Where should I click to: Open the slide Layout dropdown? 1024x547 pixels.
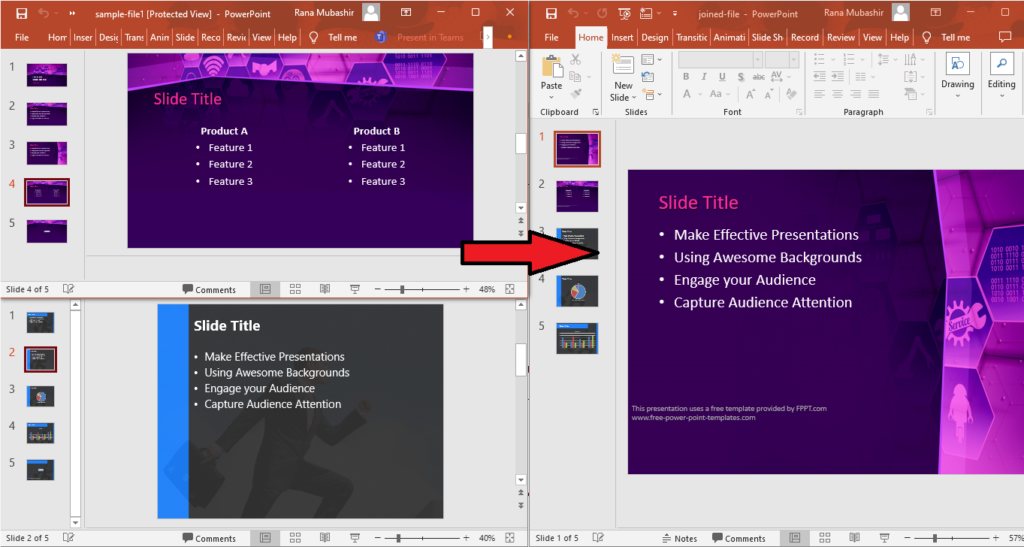649,60
